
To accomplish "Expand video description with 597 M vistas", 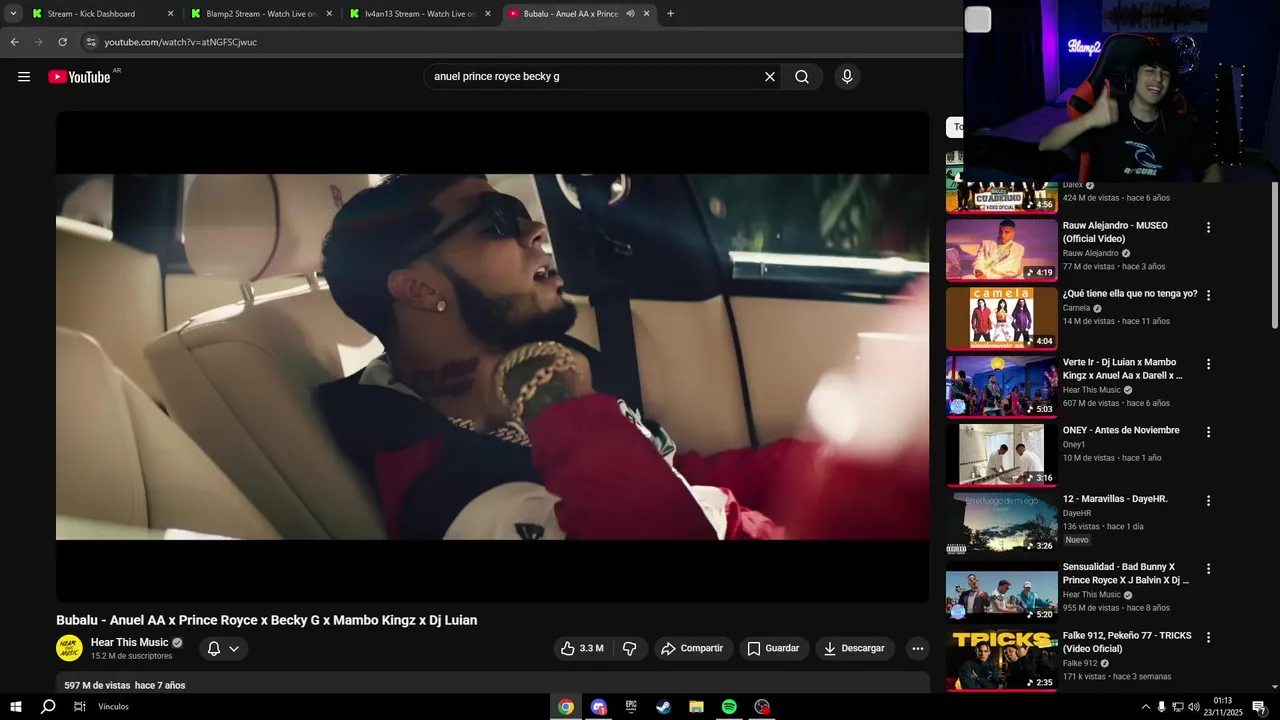I will 492,684.
